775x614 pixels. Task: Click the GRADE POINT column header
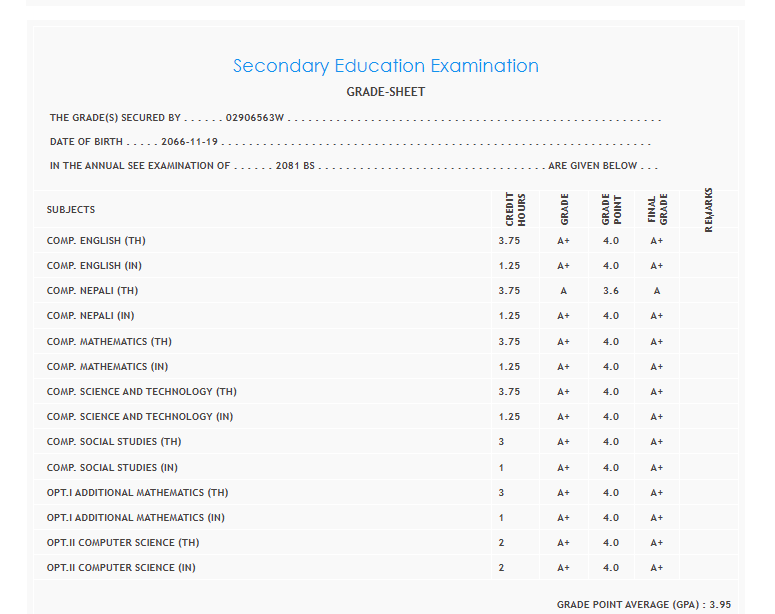(611, 210)
